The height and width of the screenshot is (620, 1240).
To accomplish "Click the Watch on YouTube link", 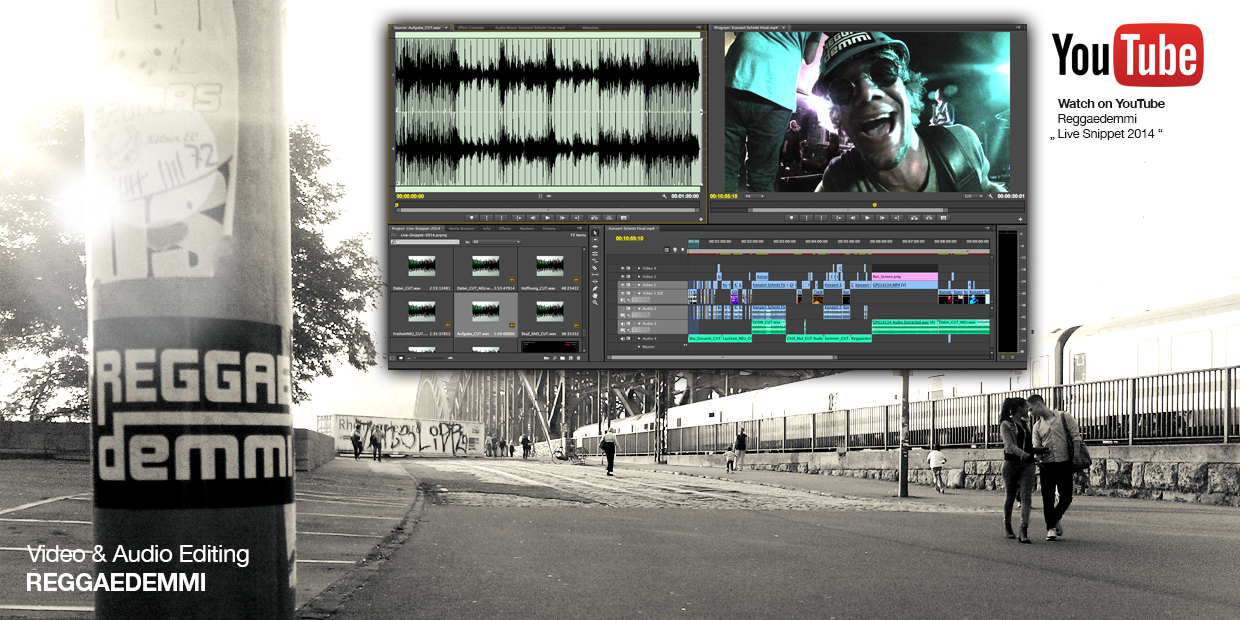I will 1111,104.
